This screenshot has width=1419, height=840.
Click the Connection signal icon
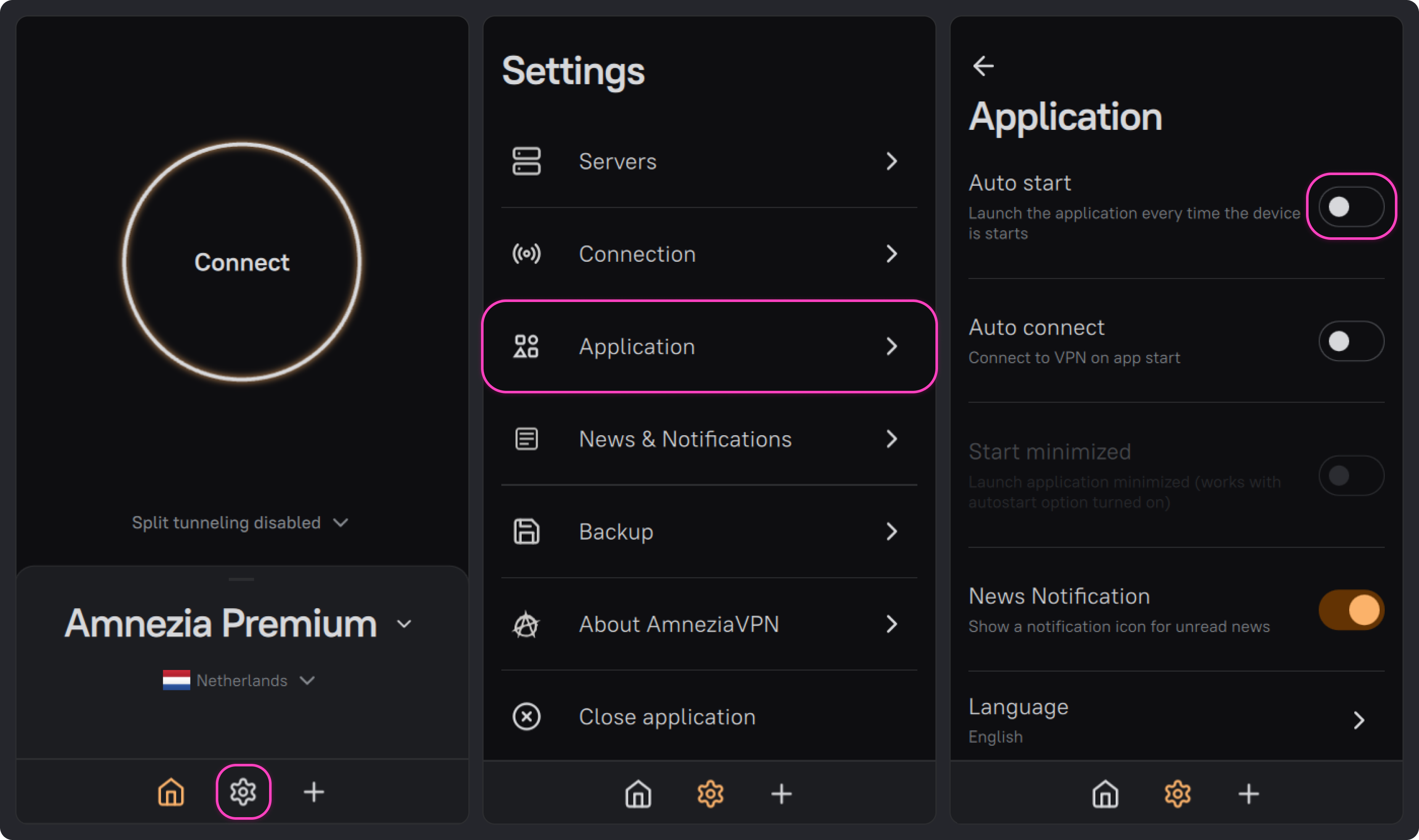coord(526,254)
